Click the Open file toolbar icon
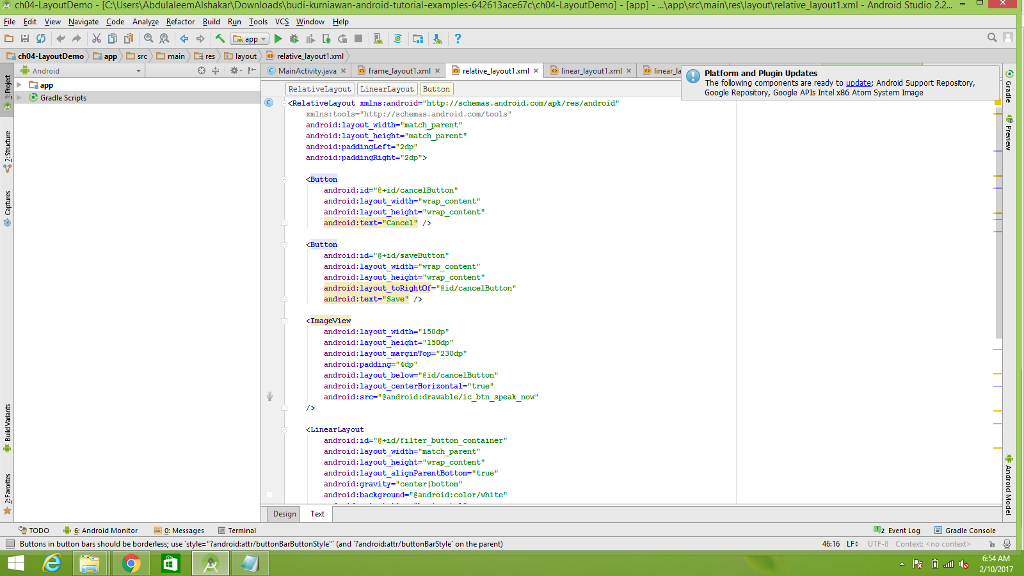1024x576 pixels. (x=9, y=39)
